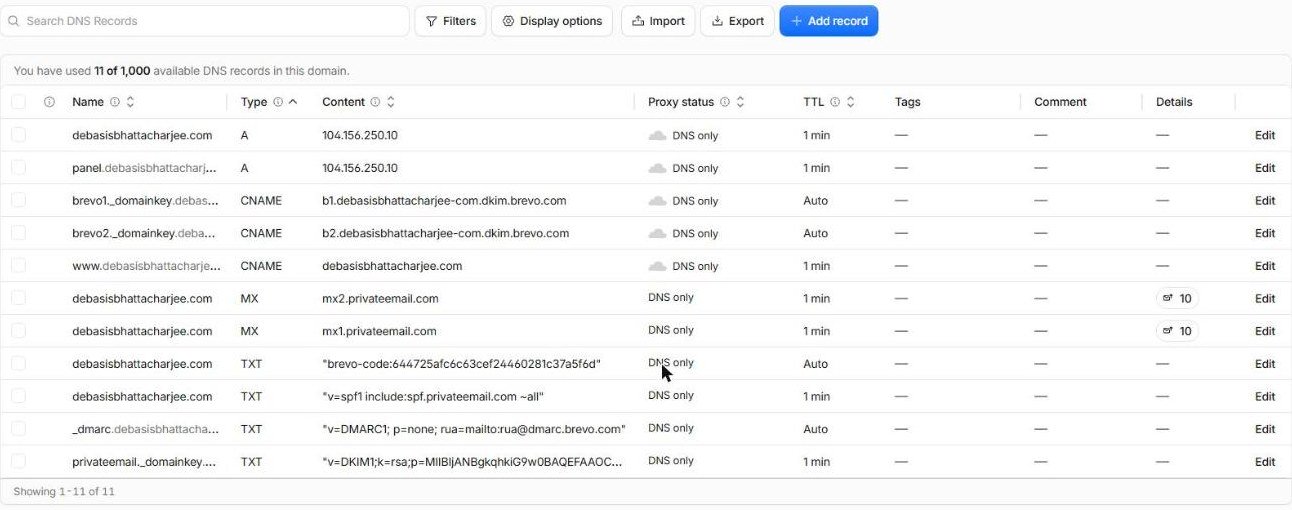Toggle the select-all checkbox in header

[x=19, y=102]
